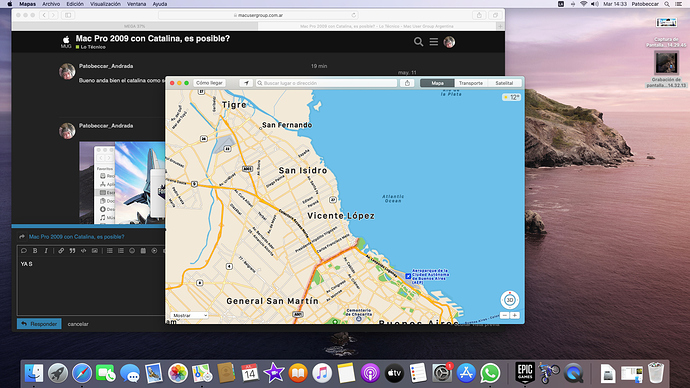
Task: Focus the Buscar lugar o dirección field
Action: click(x=327, y=83)
